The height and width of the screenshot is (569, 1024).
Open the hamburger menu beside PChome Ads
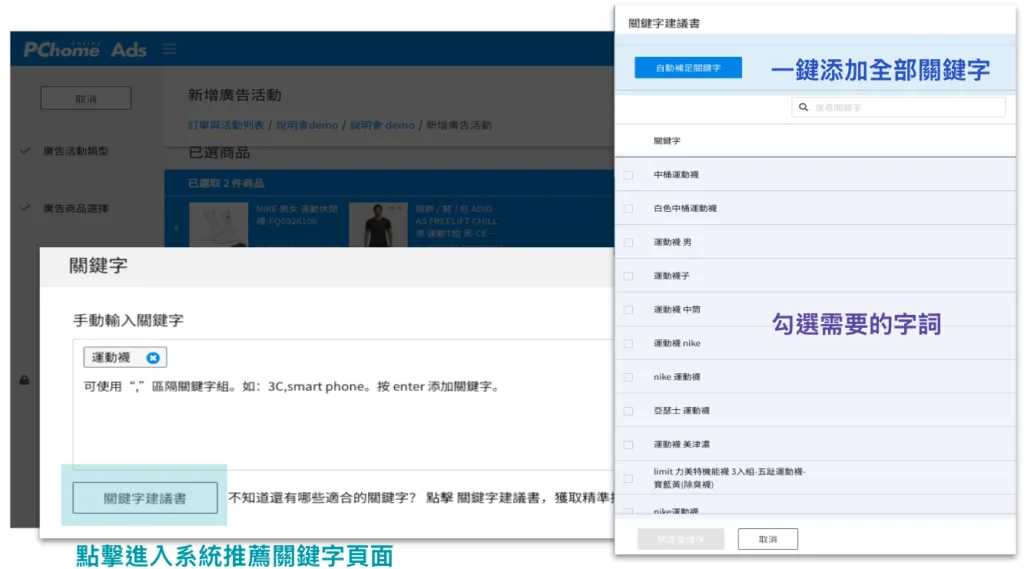pyautogui.click(x=169, y=50)
